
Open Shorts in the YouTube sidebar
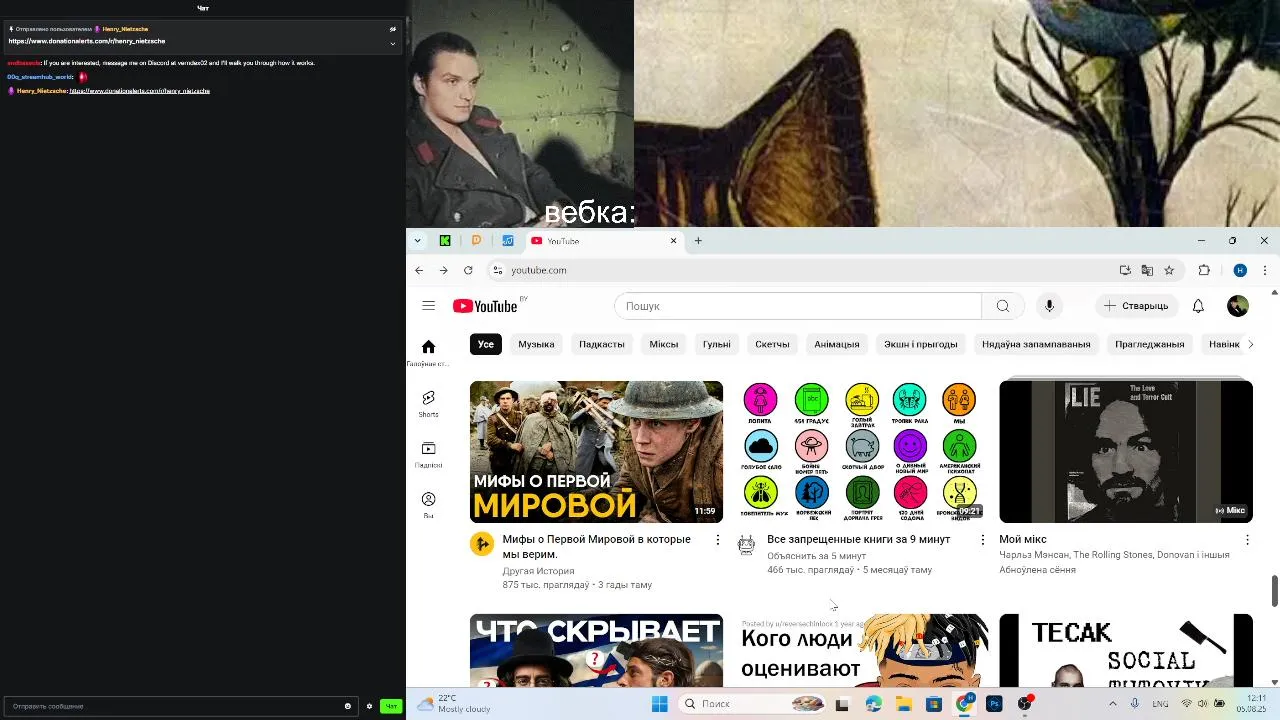pos(428,404)
